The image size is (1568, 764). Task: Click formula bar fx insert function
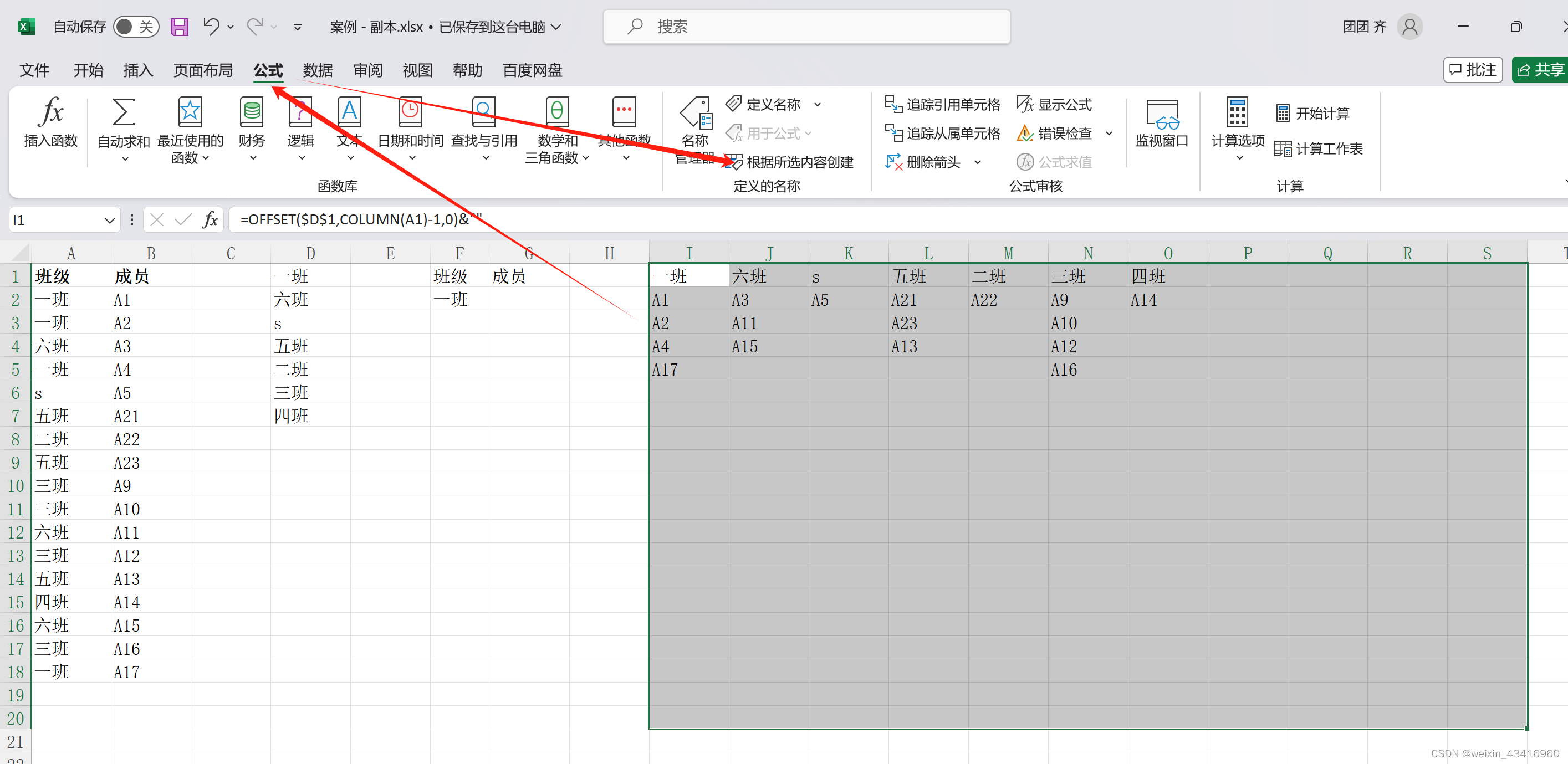pyautogui.click(x=210, y=219)
